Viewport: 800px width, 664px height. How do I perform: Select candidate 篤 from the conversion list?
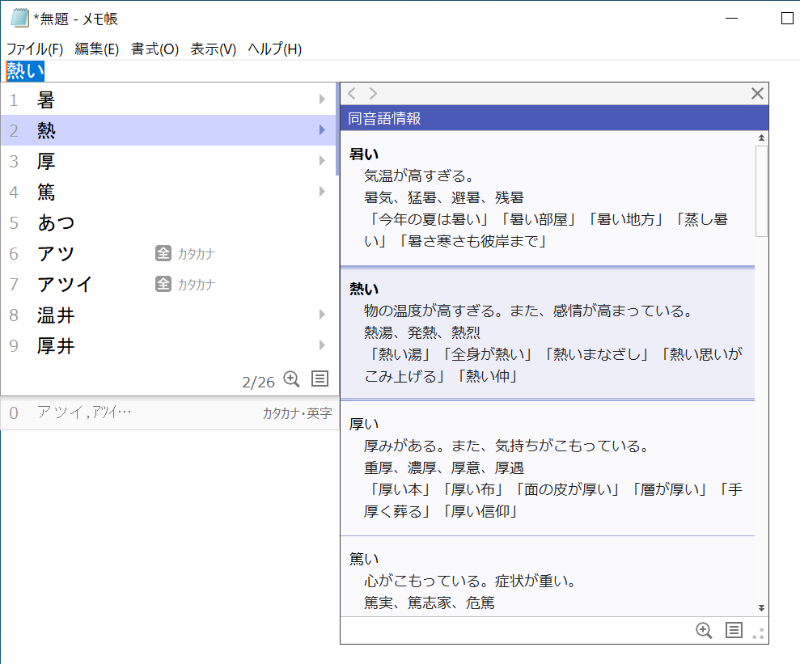pyautogui.click(x=46, y=191)
